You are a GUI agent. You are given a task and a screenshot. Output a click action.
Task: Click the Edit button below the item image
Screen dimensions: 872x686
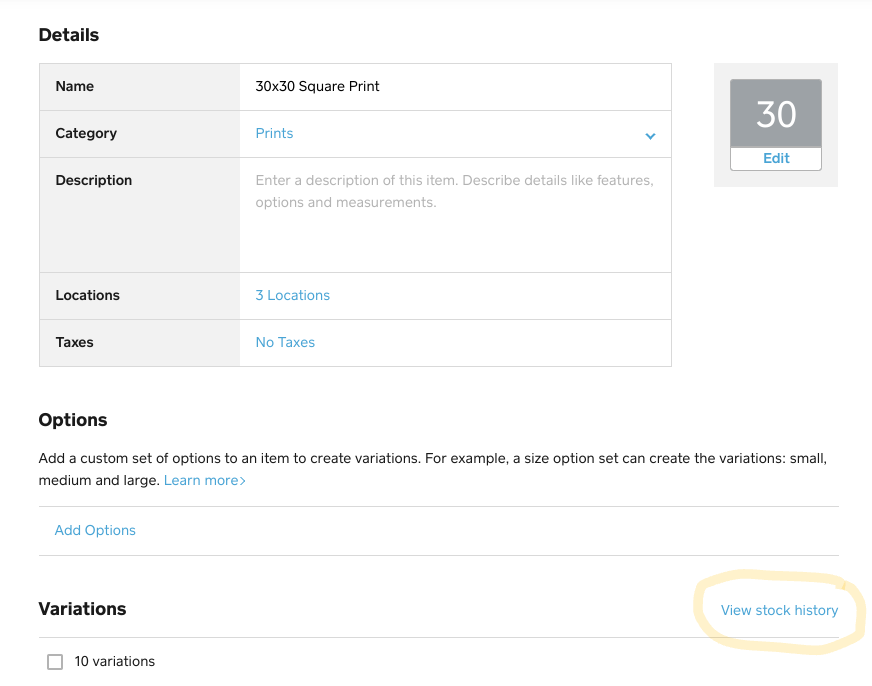[x=775, y=158]
